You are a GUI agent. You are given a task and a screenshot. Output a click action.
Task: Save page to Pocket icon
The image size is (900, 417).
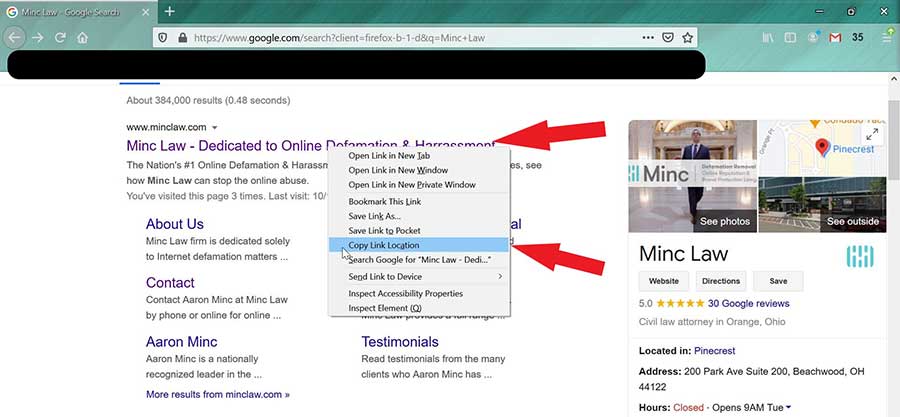click(668, 38)
